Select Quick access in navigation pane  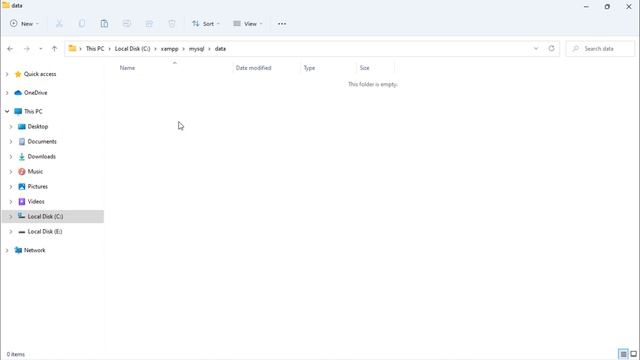pos(40,74)
